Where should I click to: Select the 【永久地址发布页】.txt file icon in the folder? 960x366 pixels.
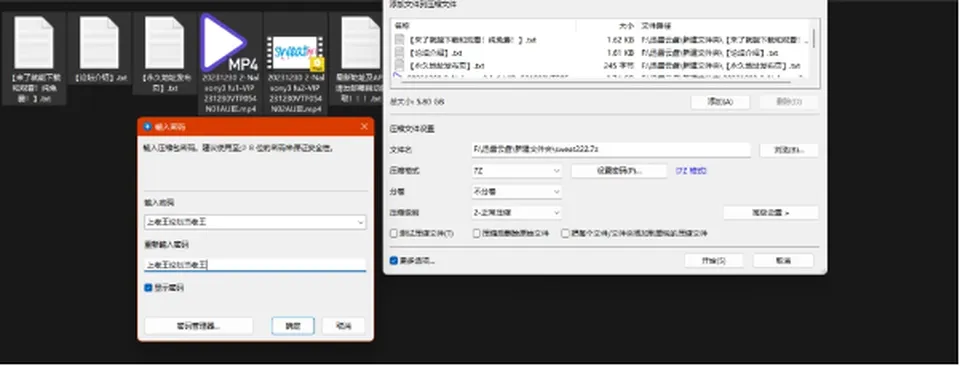pos(164,43)
